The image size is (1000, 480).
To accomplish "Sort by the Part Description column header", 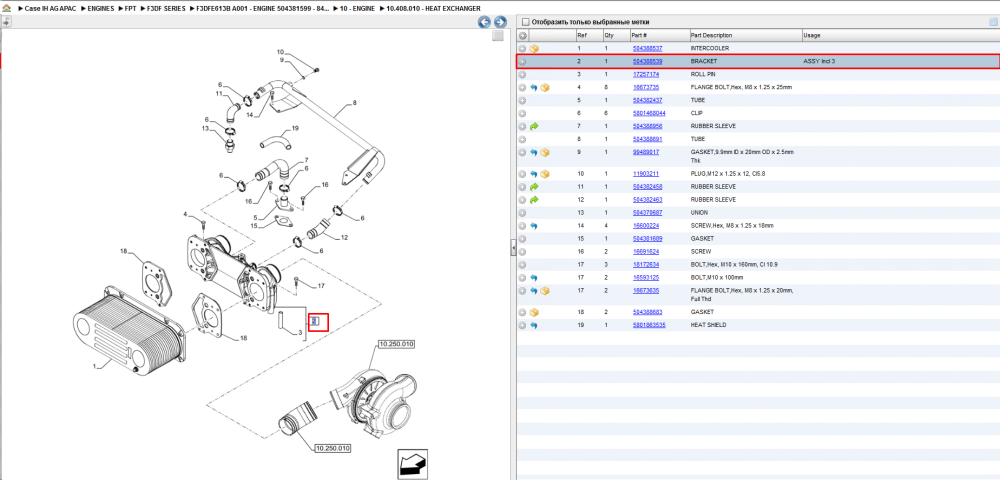I will point(745,36).
